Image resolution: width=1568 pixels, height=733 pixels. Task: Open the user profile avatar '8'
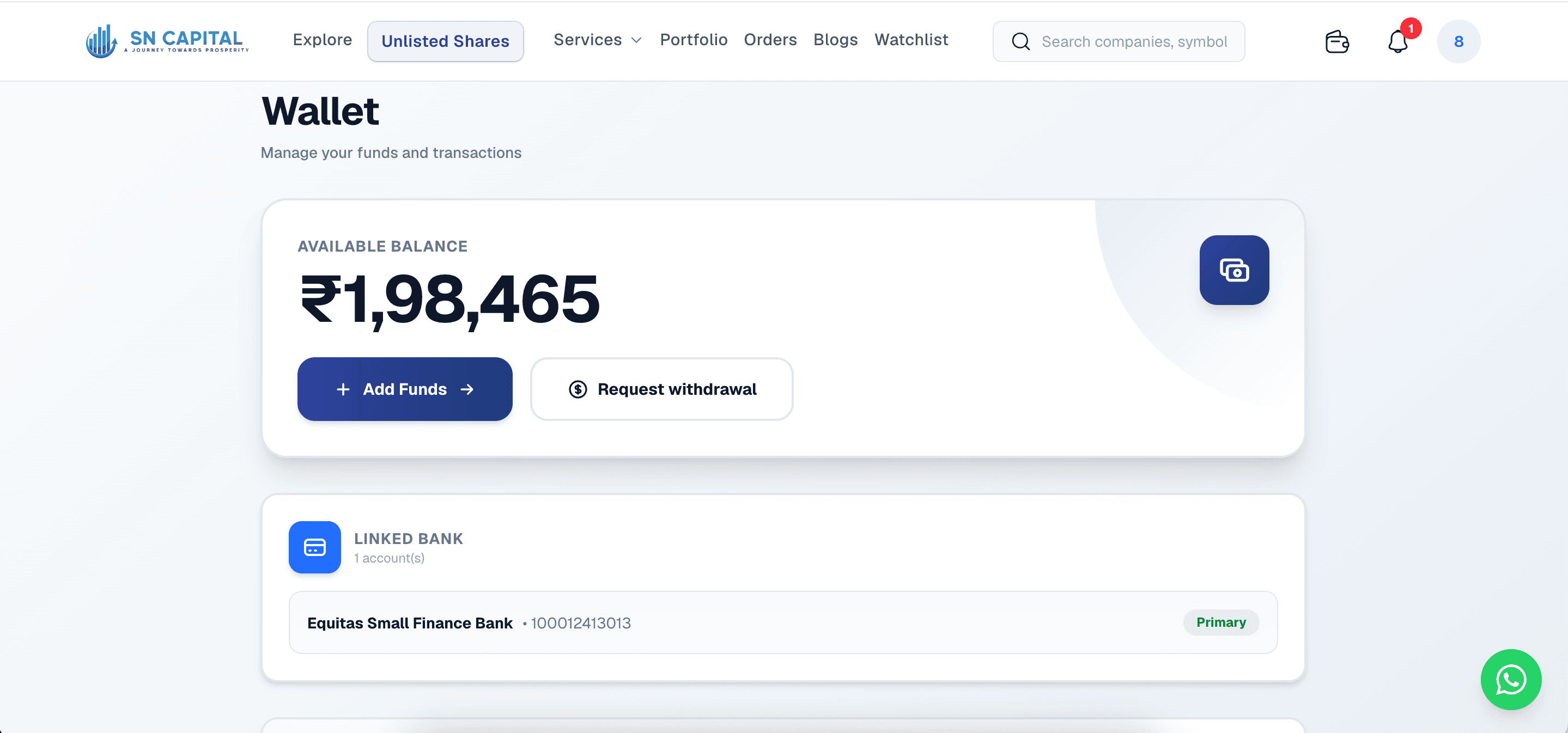coord(1458,41)
